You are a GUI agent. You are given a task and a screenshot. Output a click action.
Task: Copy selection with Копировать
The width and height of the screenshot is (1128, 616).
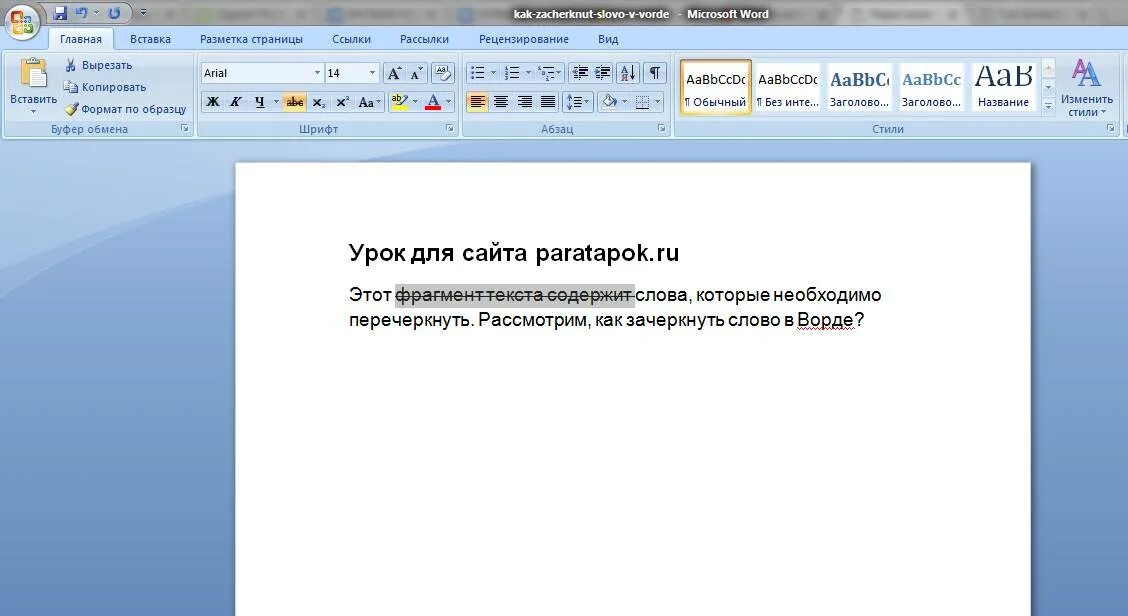(x=104, y=87)
